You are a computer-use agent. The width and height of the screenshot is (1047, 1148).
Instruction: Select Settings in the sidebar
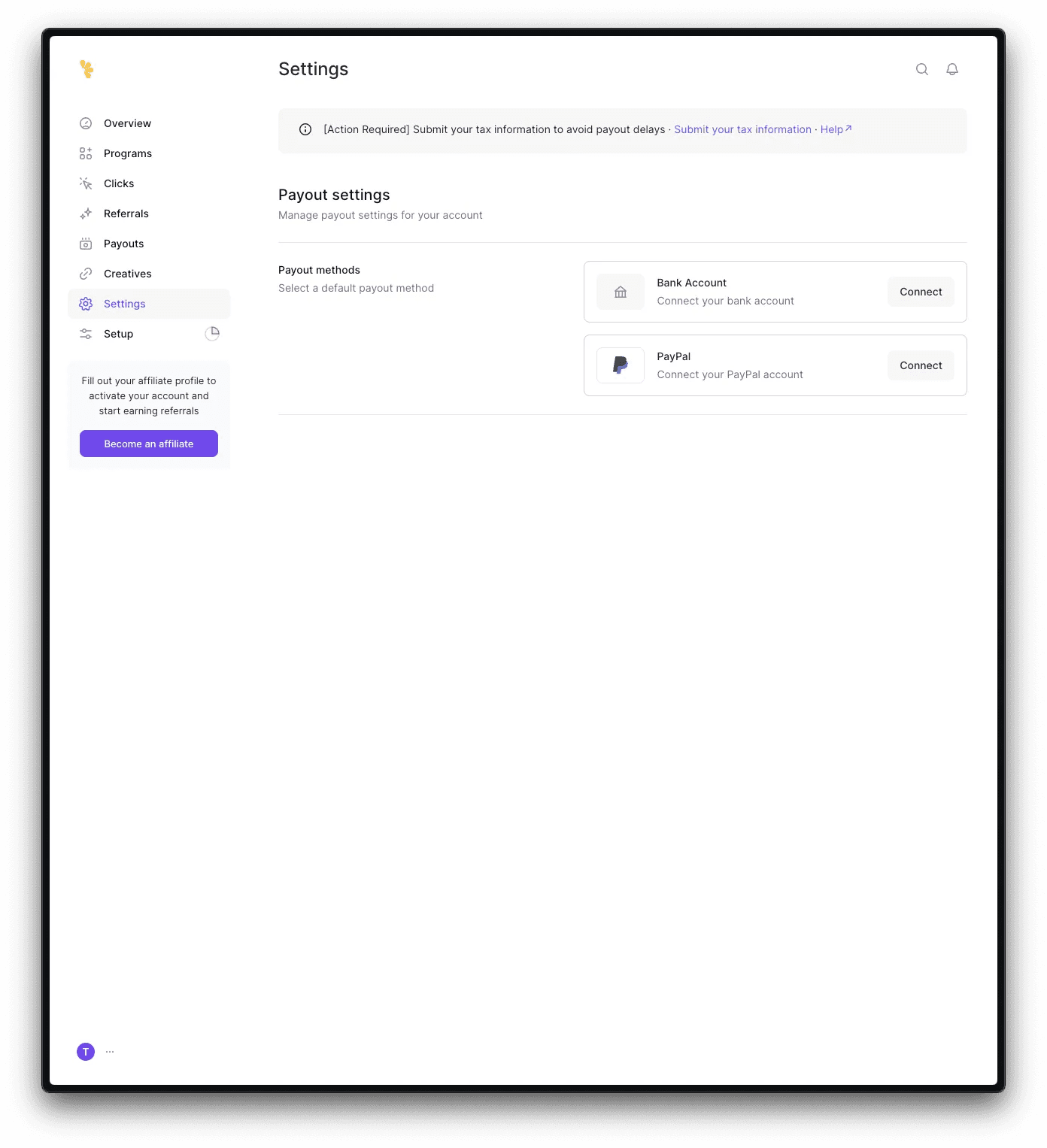[149, 304]
